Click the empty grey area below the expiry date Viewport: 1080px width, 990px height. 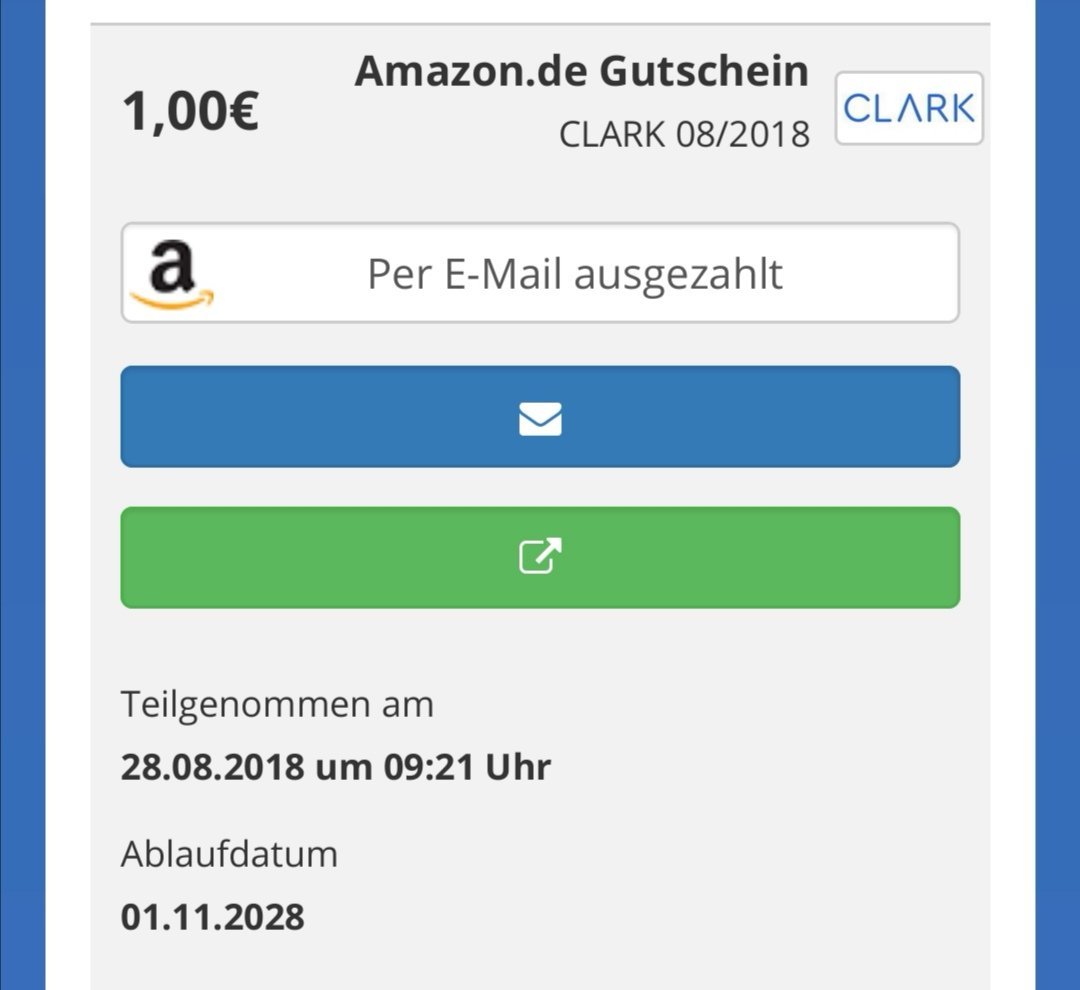click(x=540, y=965)
